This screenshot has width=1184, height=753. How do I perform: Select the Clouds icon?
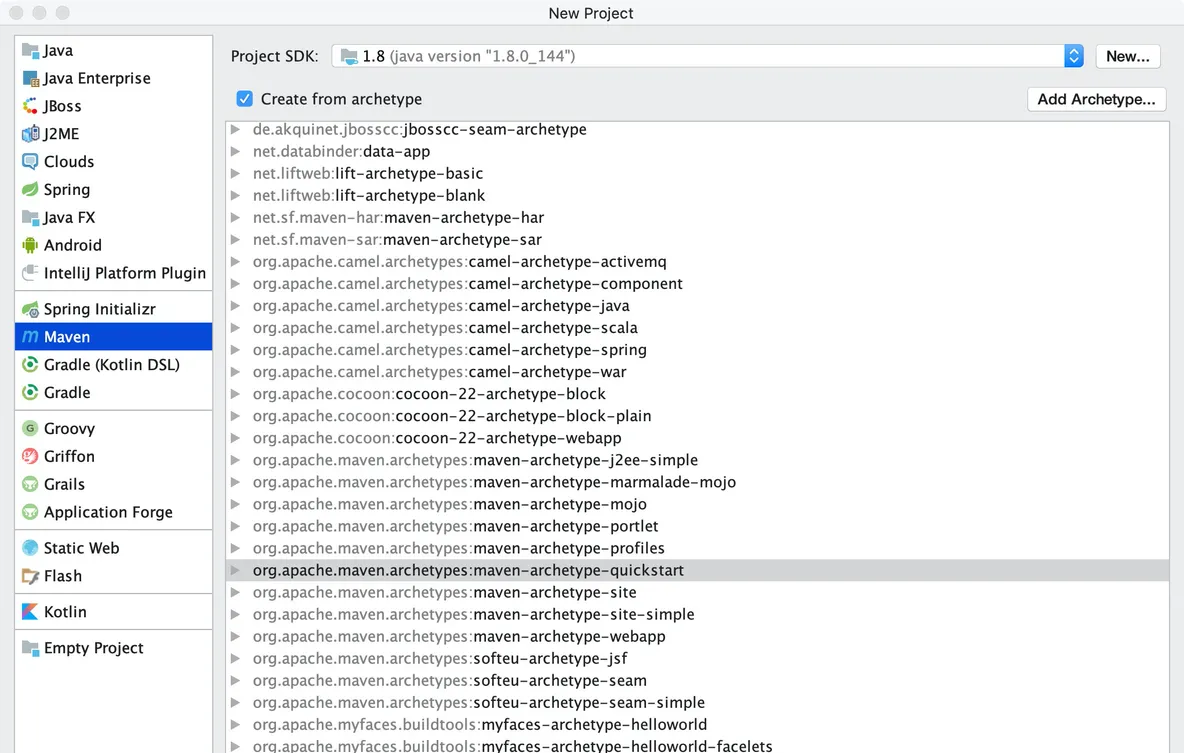point(30,162)
